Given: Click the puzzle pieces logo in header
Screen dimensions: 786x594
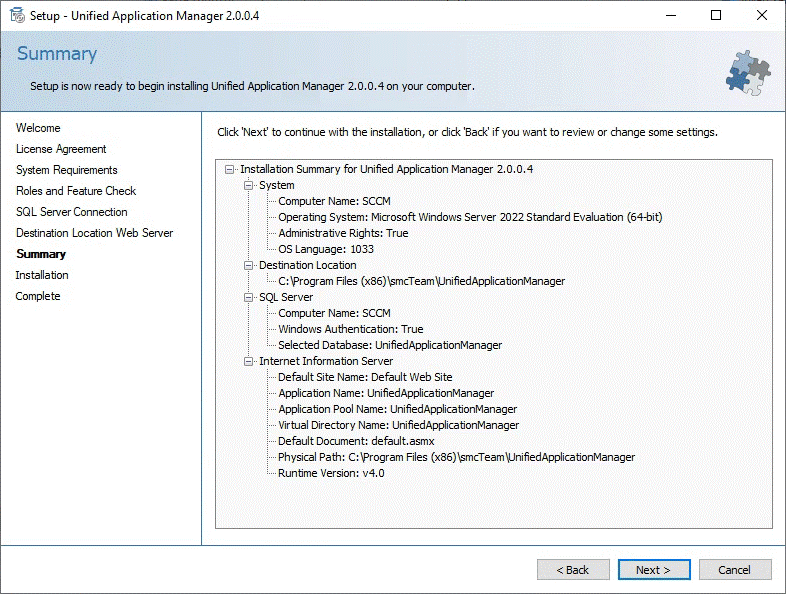Looking at the screenshot, I should 749,73.
